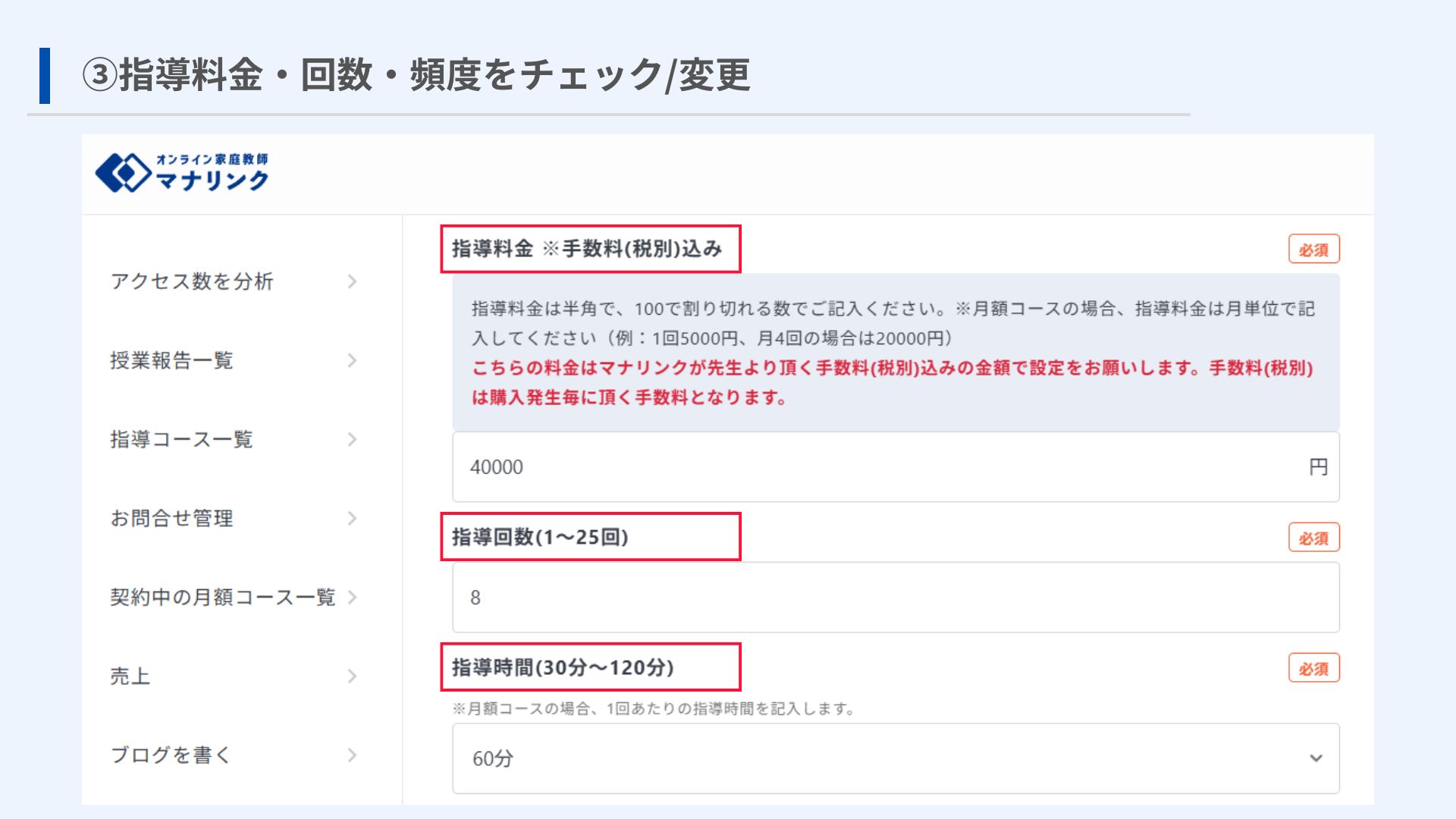The width and height of the screenshot is (1456, 819).
Task: Click the dropdown arrow of 60分 select
Action: click(x=1316, y=758)
